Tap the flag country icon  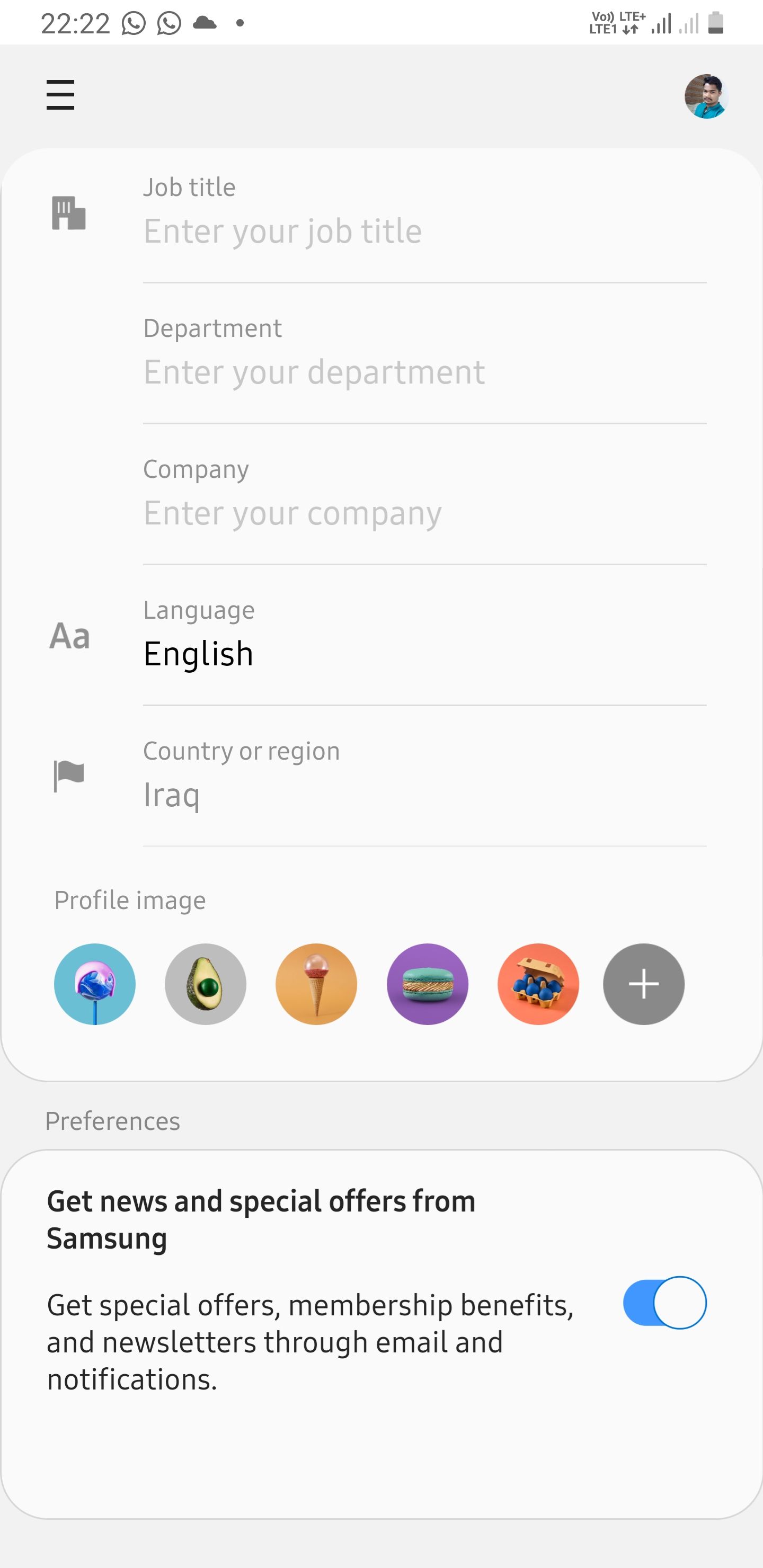click(x=69, y=776)
